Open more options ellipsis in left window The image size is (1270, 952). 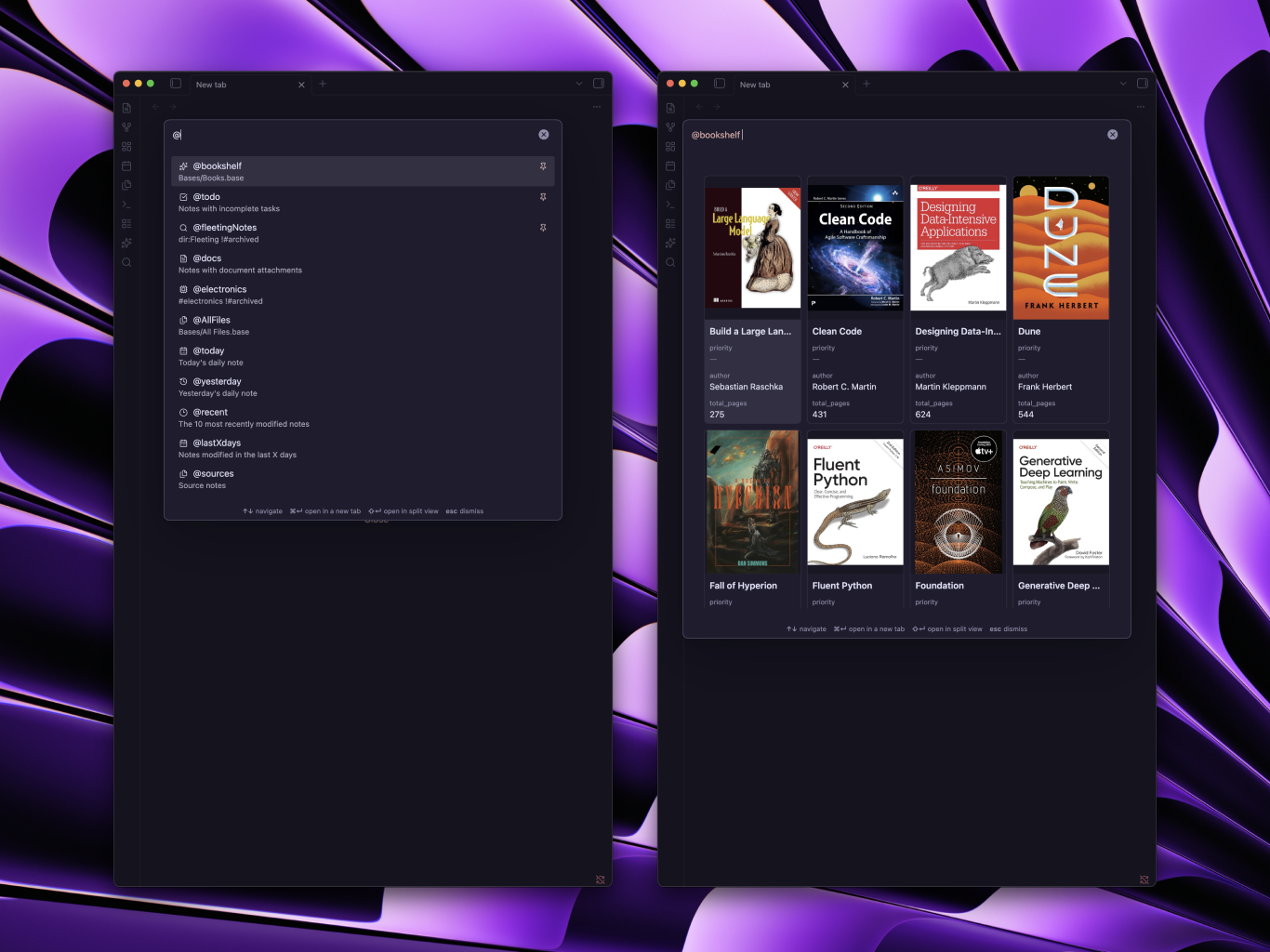click(597, 107)
